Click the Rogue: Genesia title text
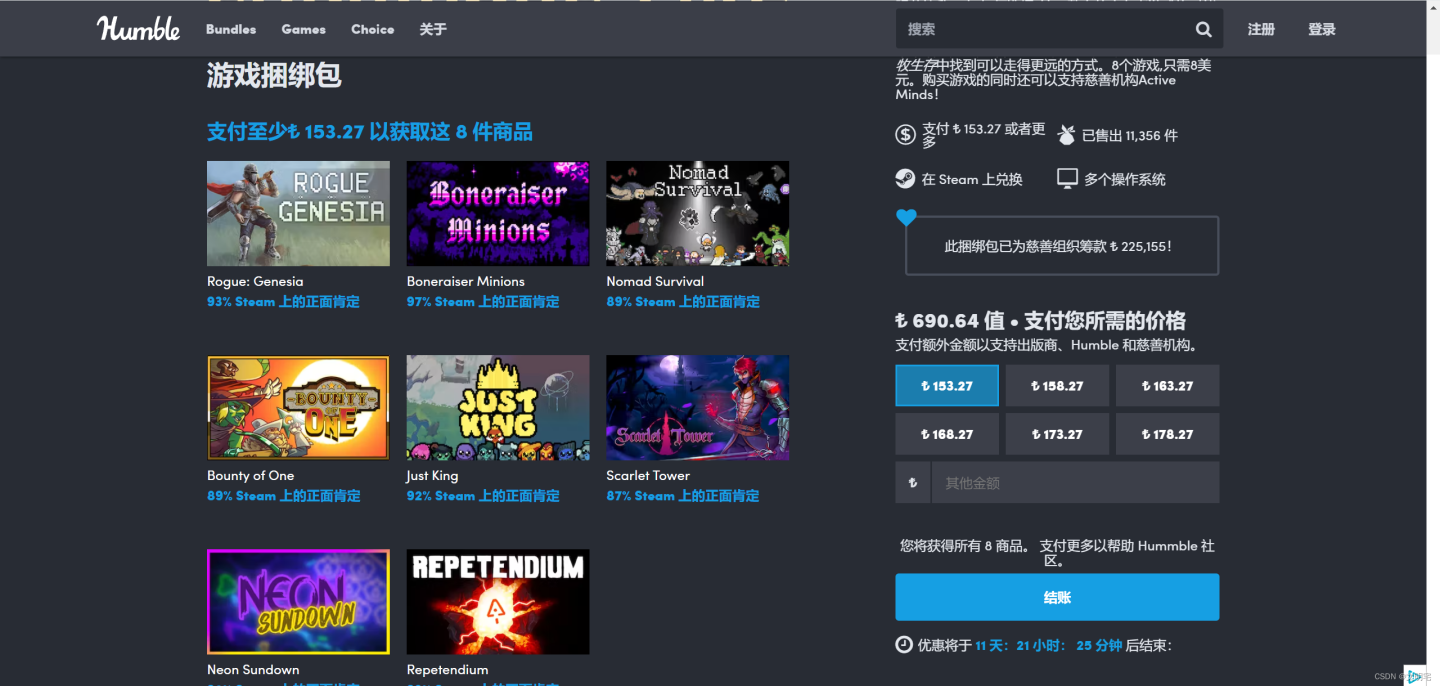This screenshot has height=686, width=1440. (x=255, y=281)
